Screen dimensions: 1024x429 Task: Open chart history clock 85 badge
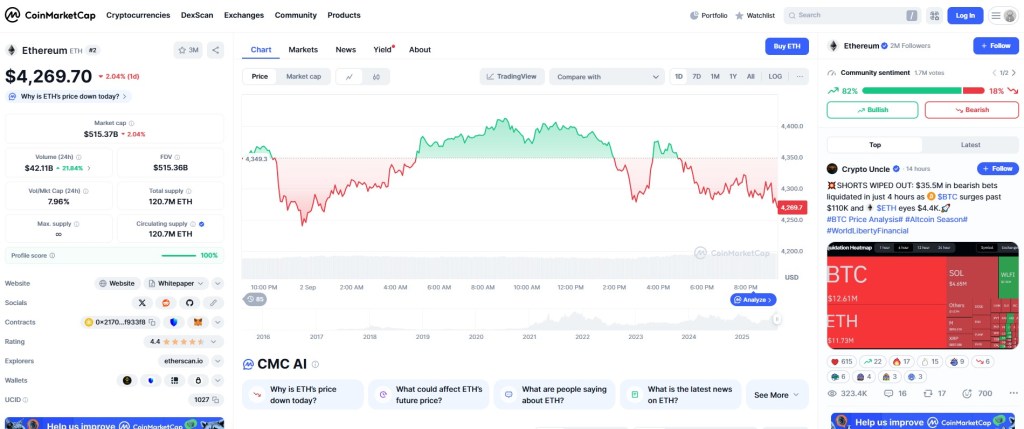pyautogui.click(x=255, y=299)
